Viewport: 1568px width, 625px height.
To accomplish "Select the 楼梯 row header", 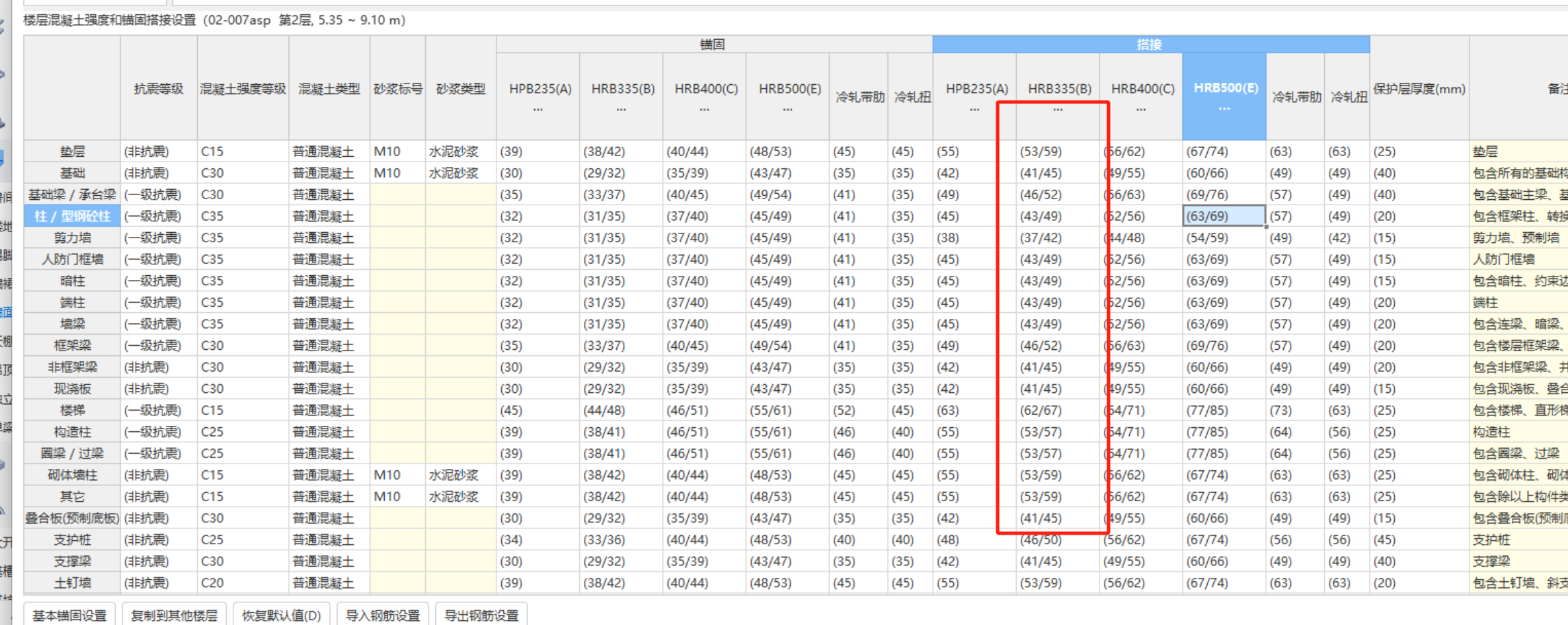I will click(x=73, y=410).
